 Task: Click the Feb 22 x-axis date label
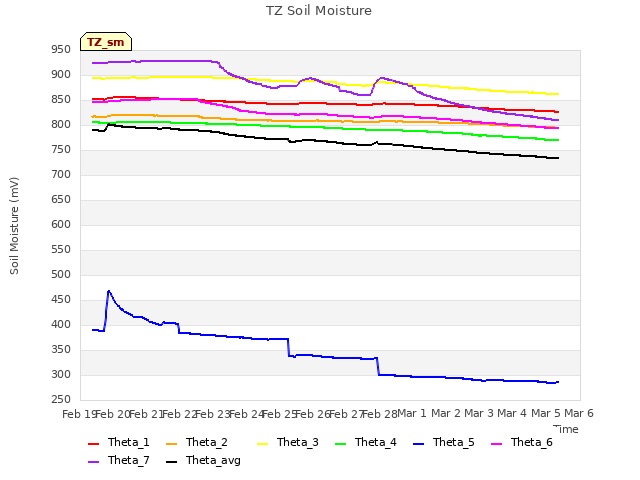click(x=179, y=414)
